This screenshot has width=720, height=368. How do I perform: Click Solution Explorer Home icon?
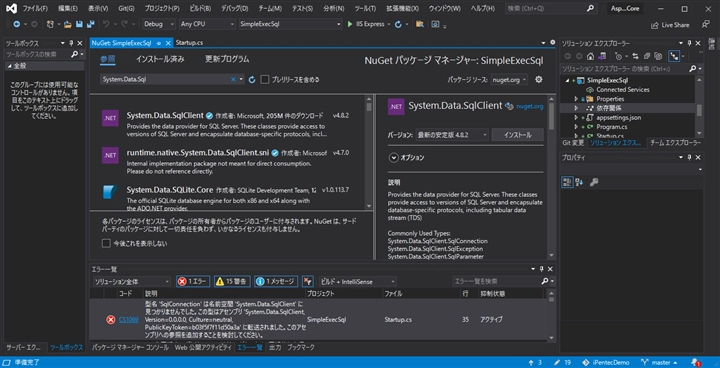point(591,56)
